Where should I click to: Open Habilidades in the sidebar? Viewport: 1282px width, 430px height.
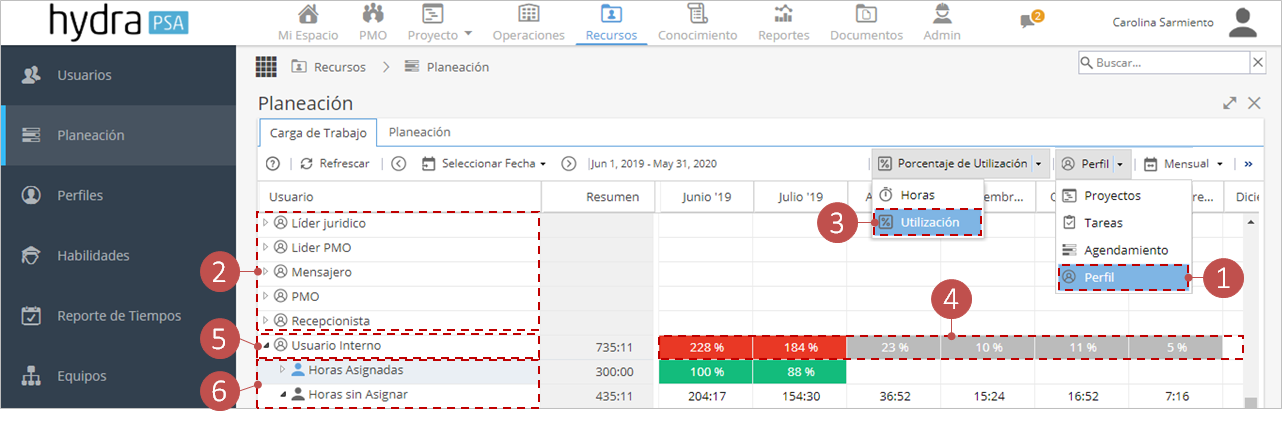pos(93,255)
